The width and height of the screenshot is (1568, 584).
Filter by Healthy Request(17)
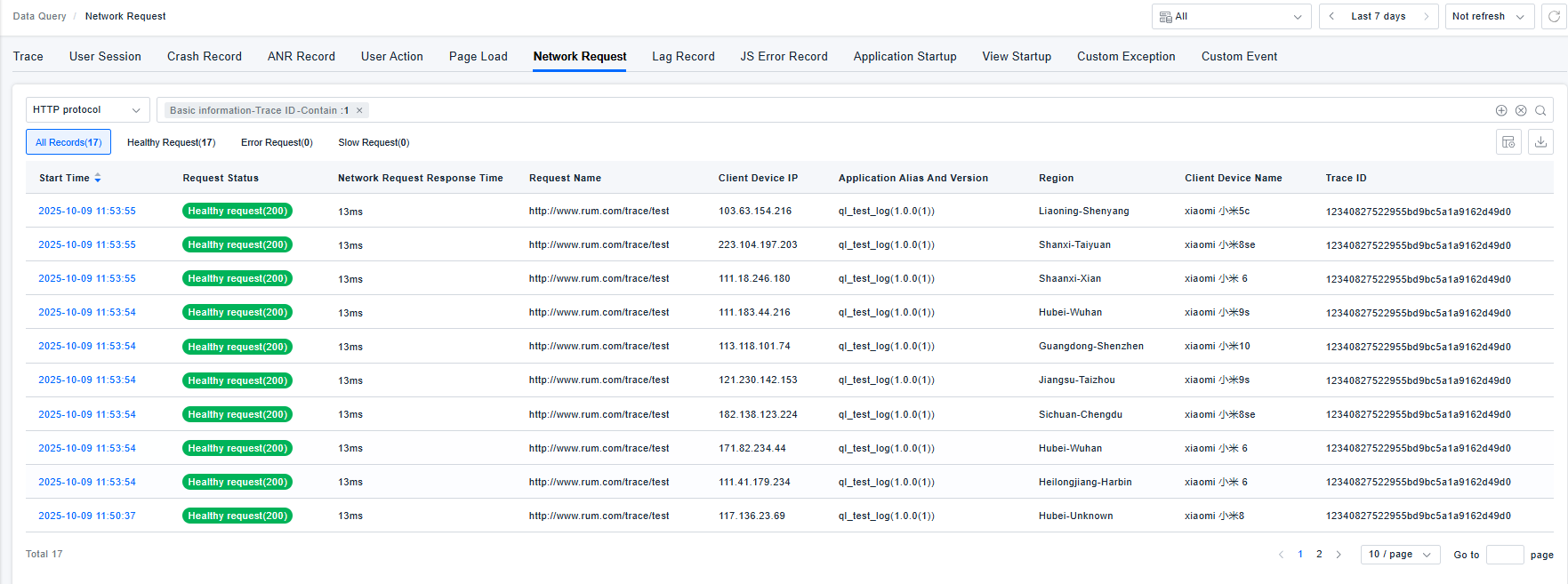(x=171, y=142)
